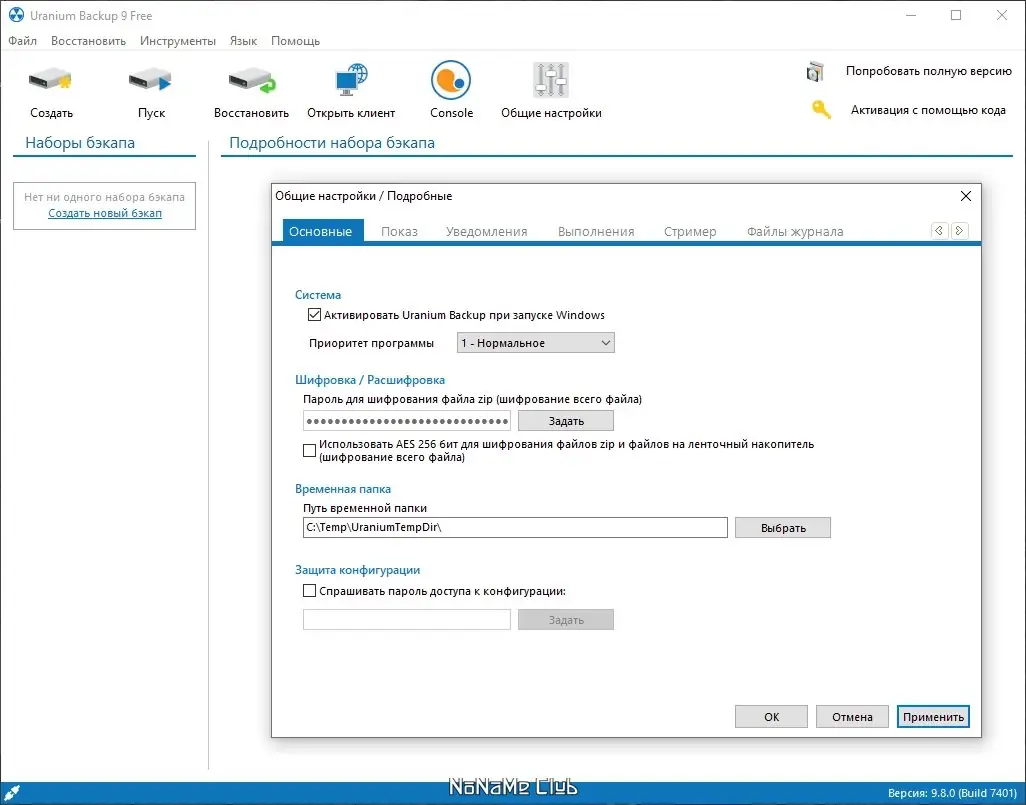The width and height of the screenshot is (1026, 805).
Task: Toggle Активировать Uranium Backup при запуске Windows
Action: tap(314, 315)
